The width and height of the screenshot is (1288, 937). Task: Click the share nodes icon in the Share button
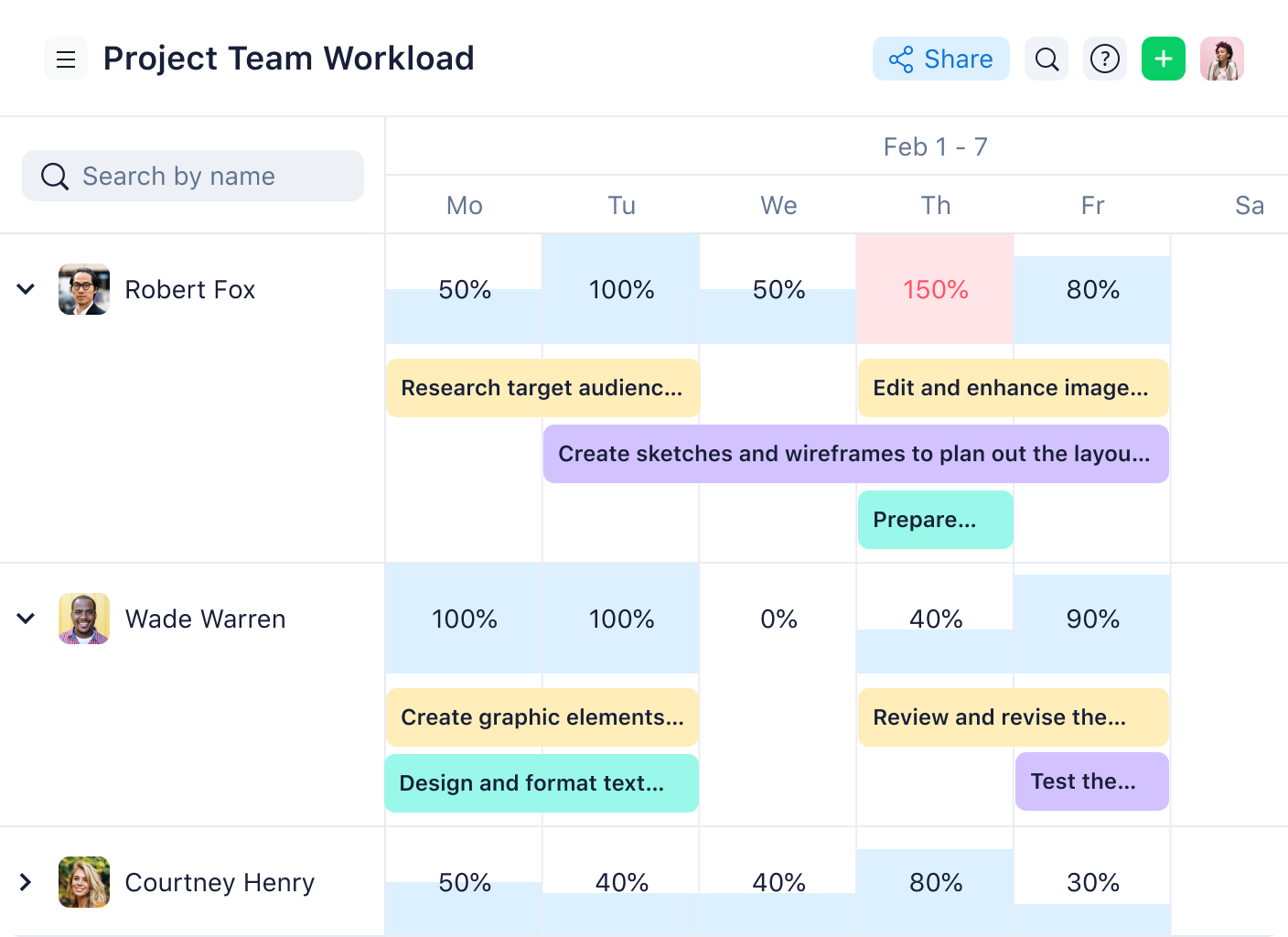[901, 59]
